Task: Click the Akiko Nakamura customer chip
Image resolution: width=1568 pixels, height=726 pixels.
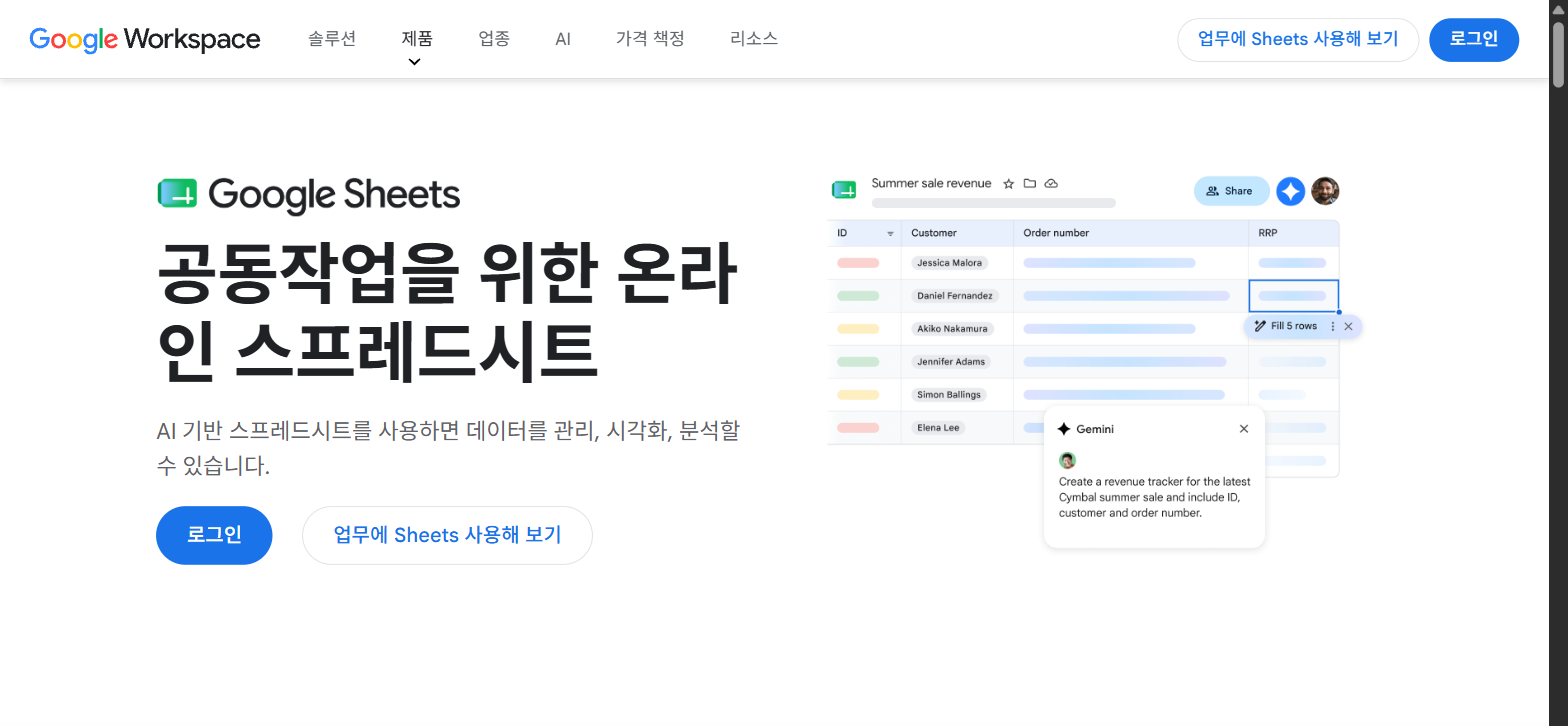Action: click(952, 329)
